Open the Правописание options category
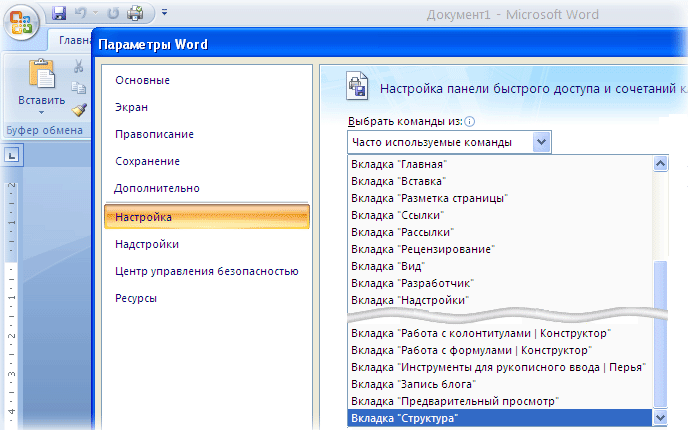 tap(154, 134)
